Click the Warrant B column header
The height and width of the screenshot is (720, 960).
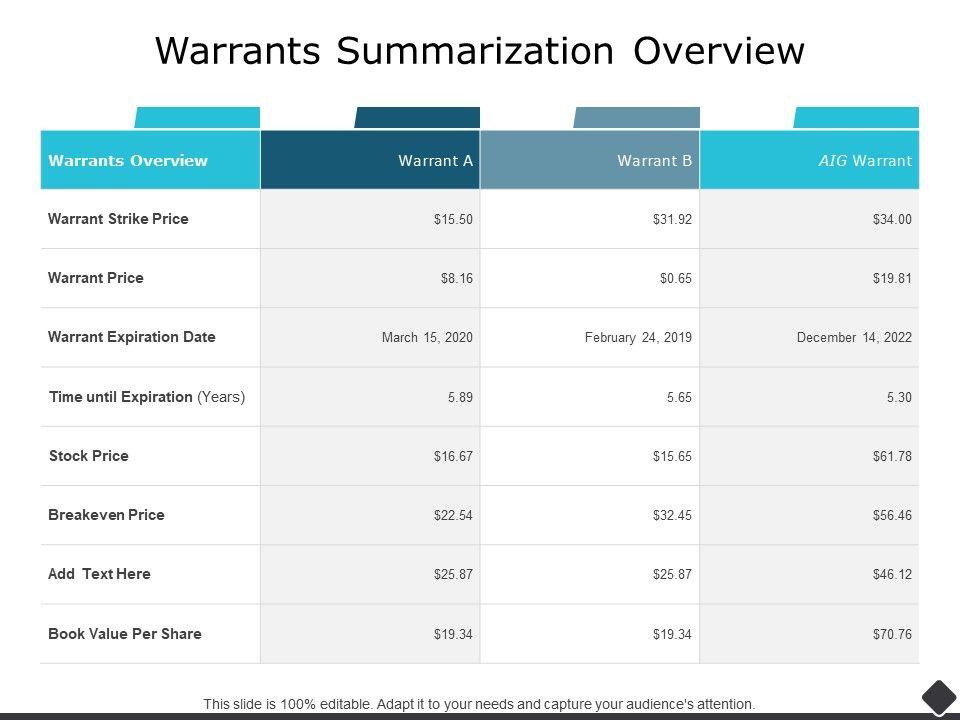[x=654, y=160]
